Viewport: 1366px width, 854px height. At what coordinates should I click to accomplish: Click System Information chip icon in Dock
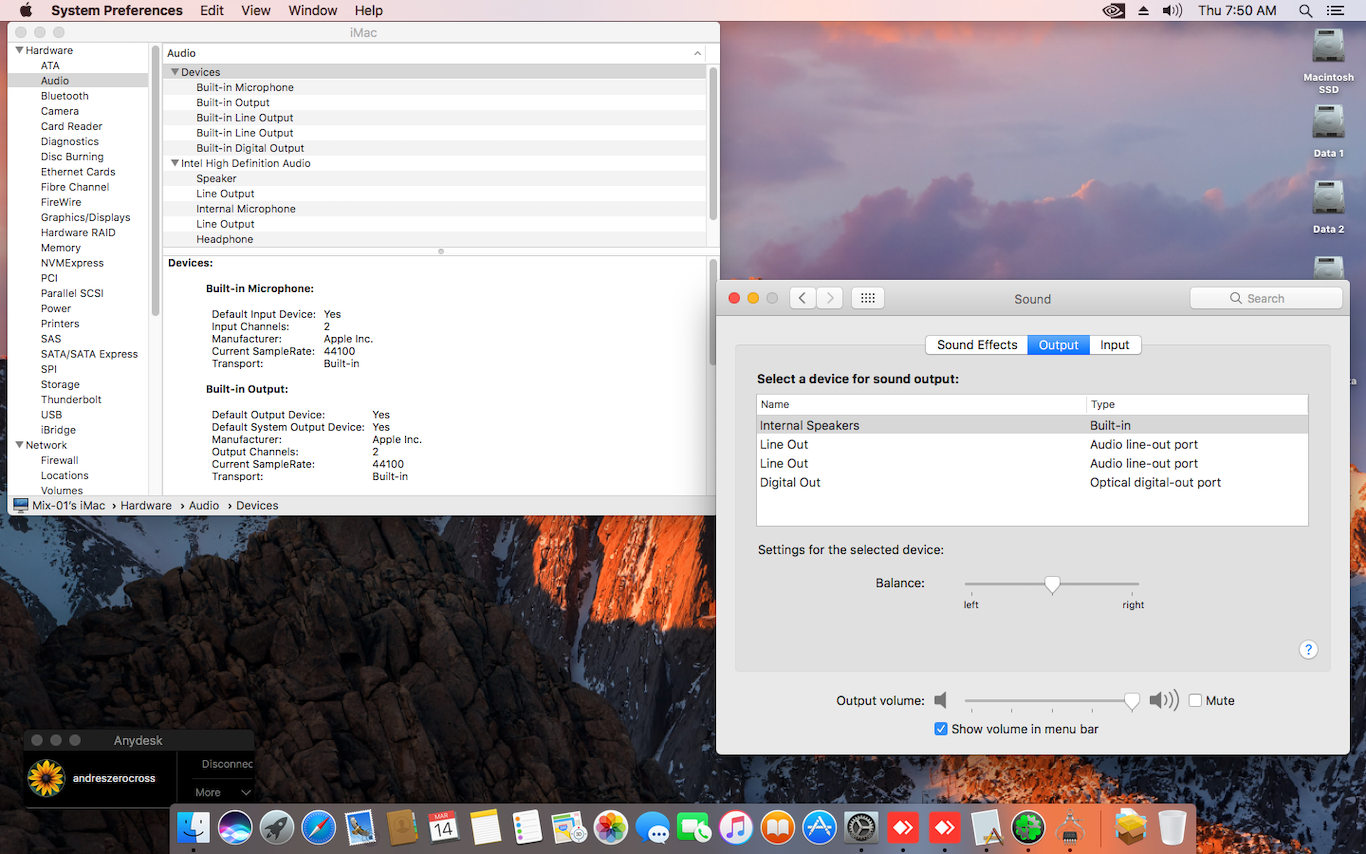(x=1069, y=827)
